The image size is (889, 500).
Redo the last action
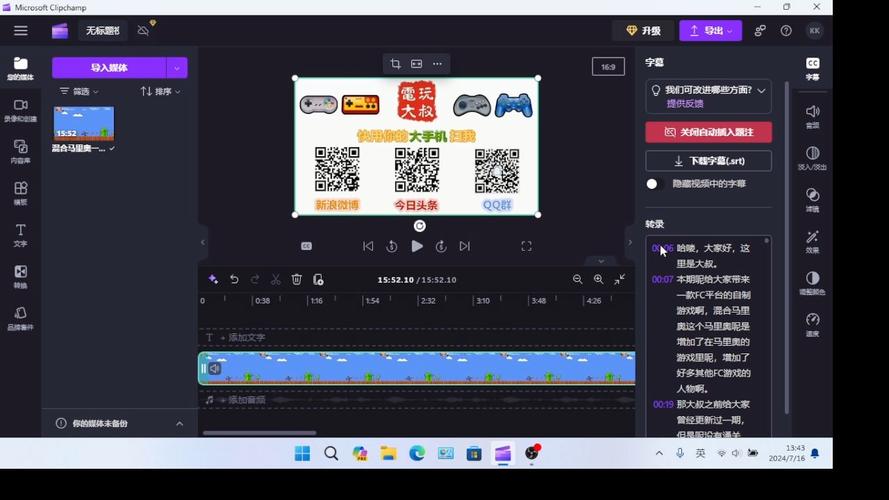click(255, 279)
